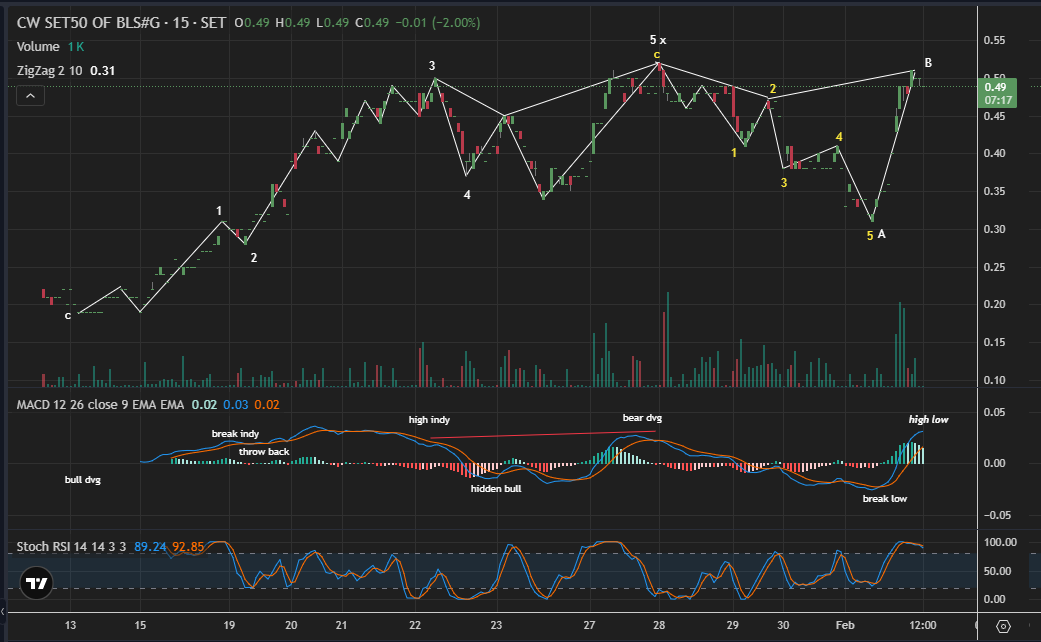Click the 'throw back' annotation text
The width and height of the screenshot is (1041, 642).
(x=264, y=451)
